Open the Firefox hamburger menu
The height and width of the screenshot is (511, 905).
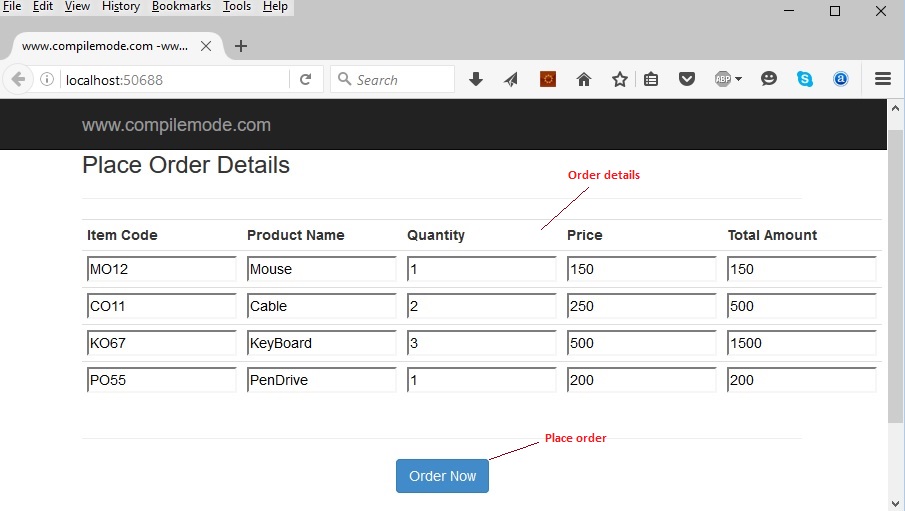882,79
